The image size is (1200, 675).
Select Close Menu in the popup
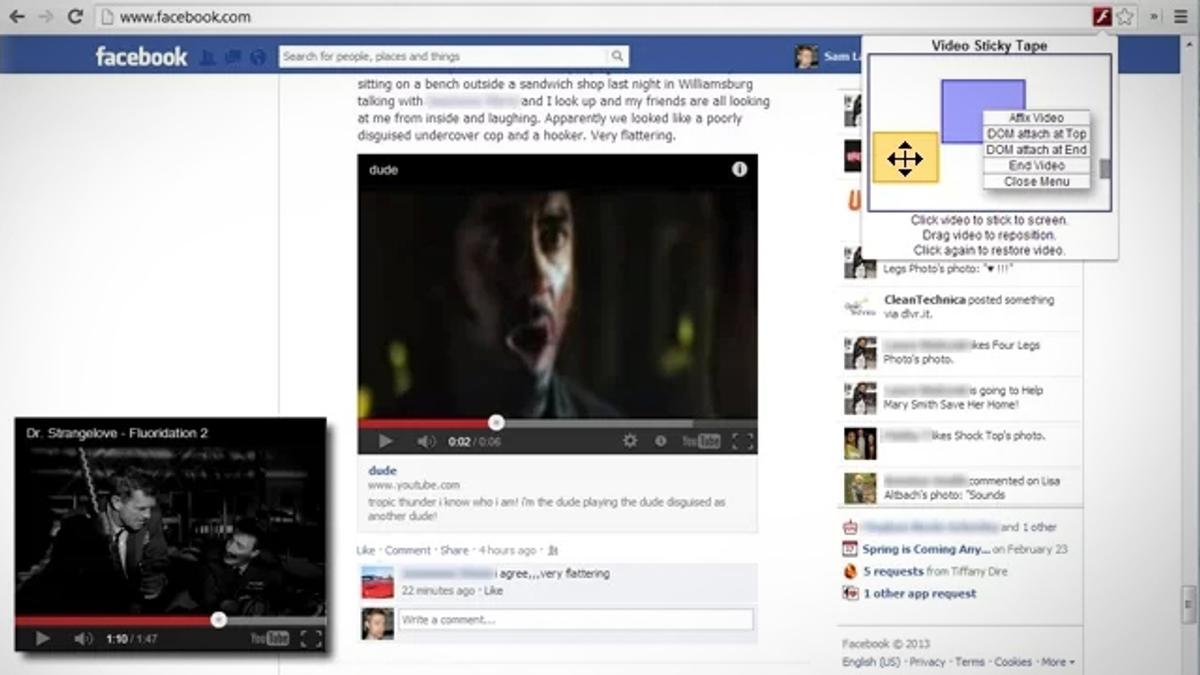[1036, 182]
